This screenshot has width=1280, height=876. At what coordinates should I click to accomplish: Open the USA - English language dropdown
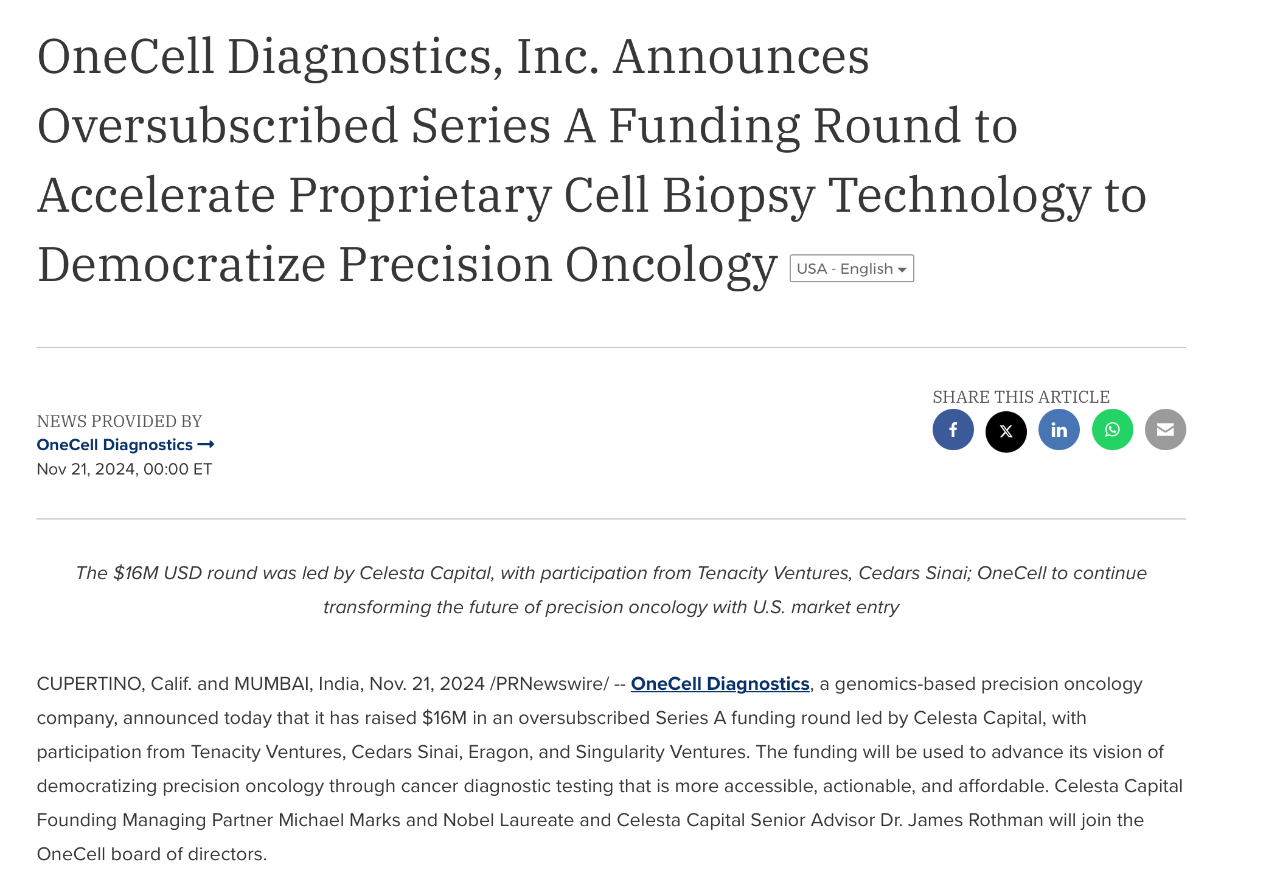[845, 269]
